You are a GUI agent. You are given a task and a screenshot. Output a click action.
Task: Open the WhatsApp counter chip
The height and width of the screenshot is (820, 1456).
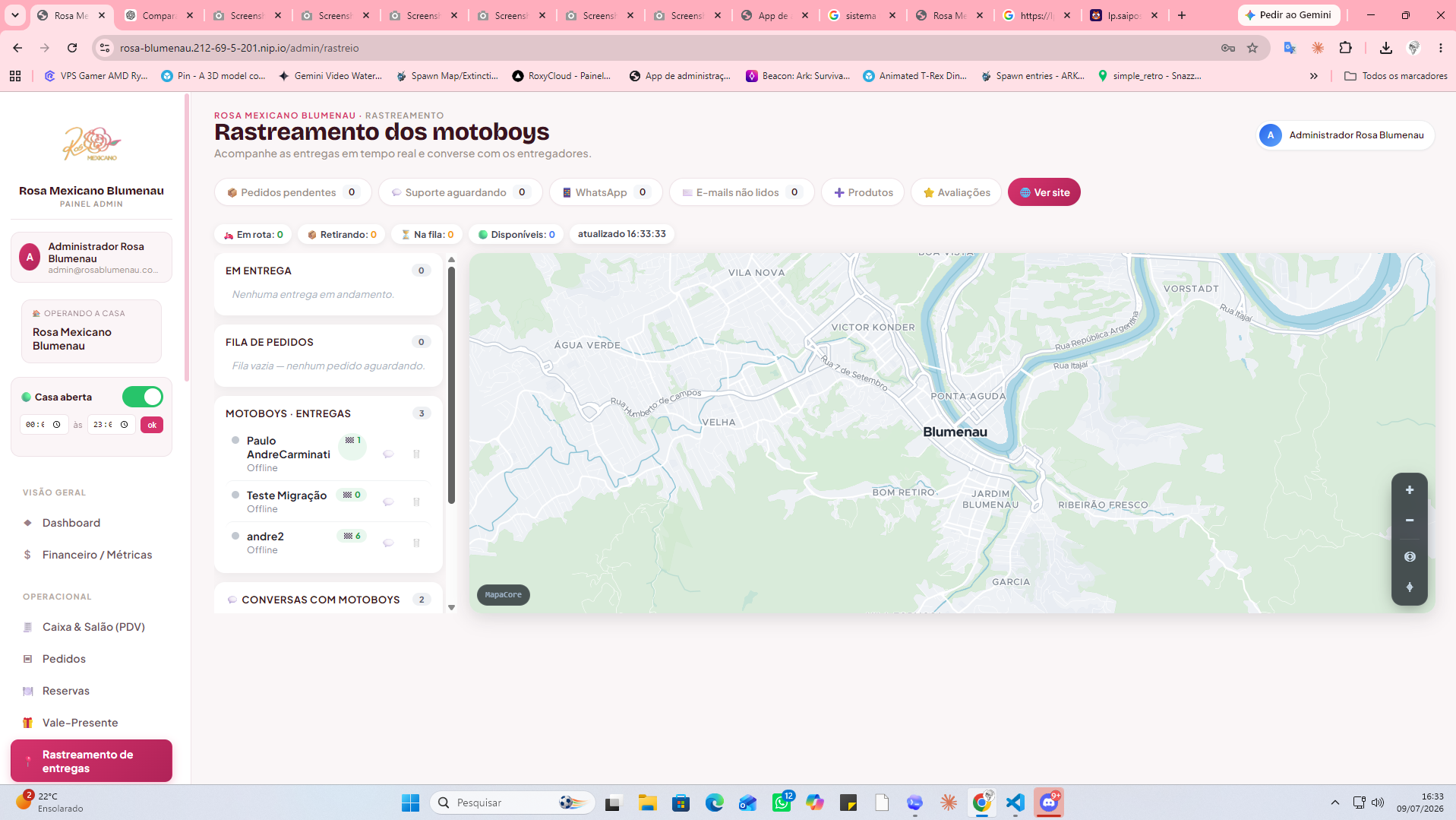tap(606, 192)
